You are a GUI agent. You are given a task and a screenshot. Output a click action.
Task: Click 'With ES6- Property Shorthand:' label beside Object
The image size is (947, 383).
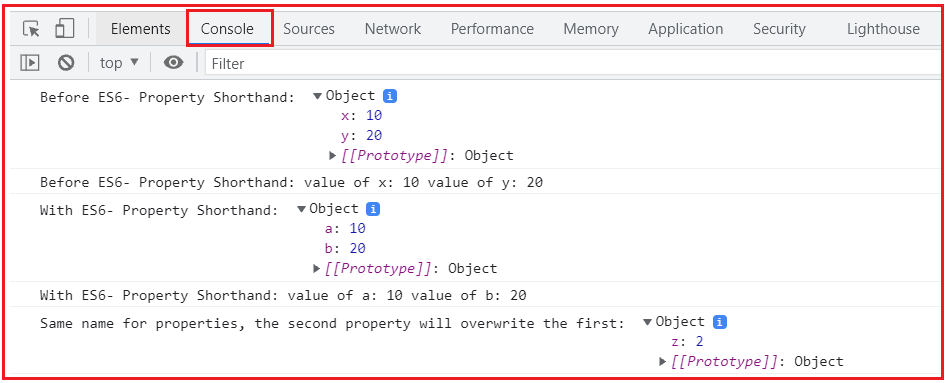(x=159, y=211)
